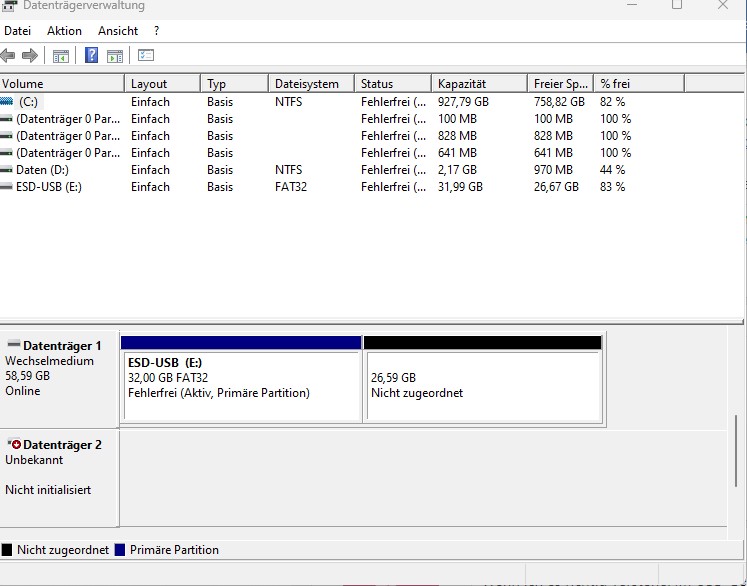This screenshot has width=747, height=586.
Task: Sort by the Status column header
Action: (x=393, y=84)
